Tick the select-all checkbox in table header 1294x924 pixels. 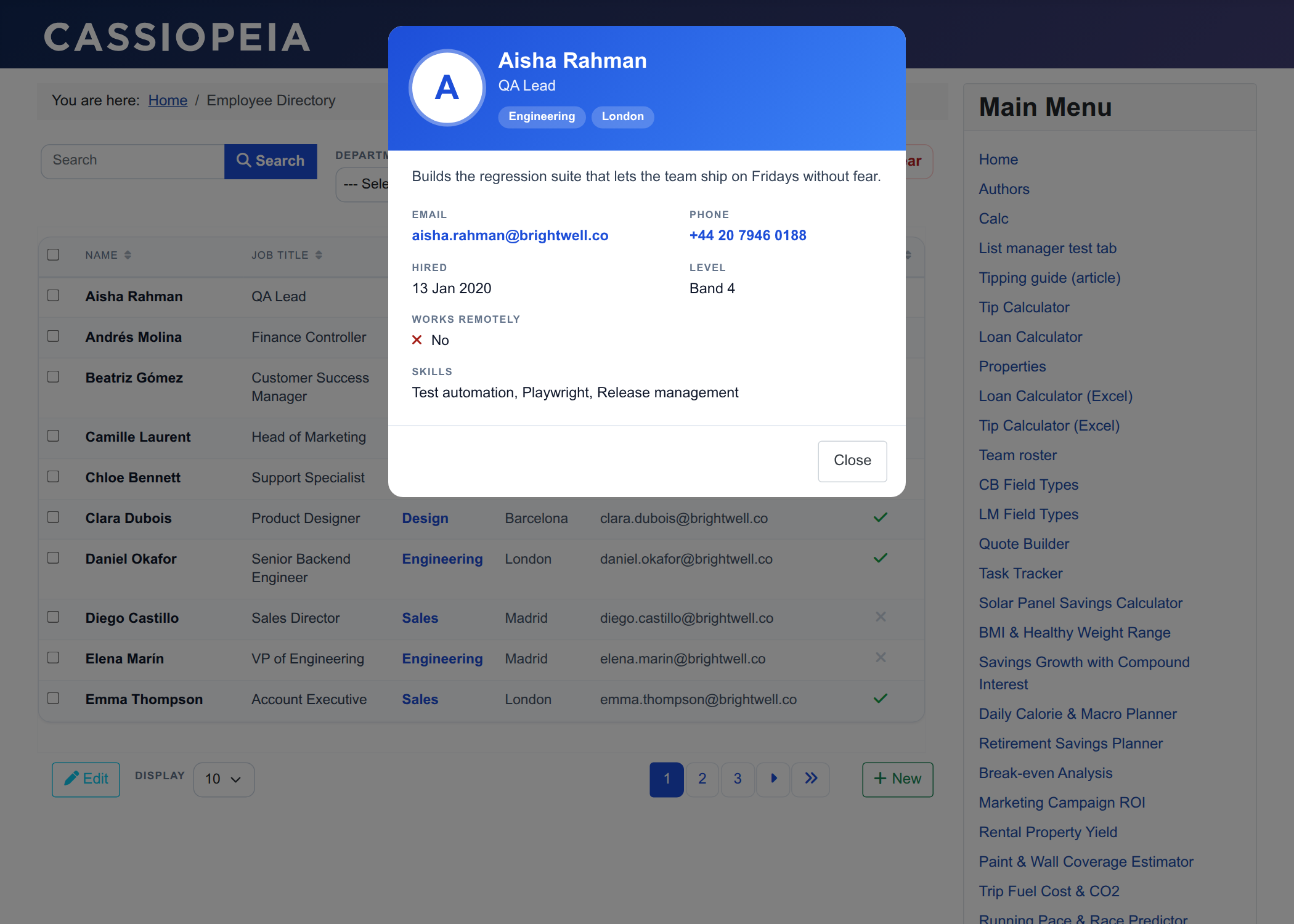(x=54, y=254)
